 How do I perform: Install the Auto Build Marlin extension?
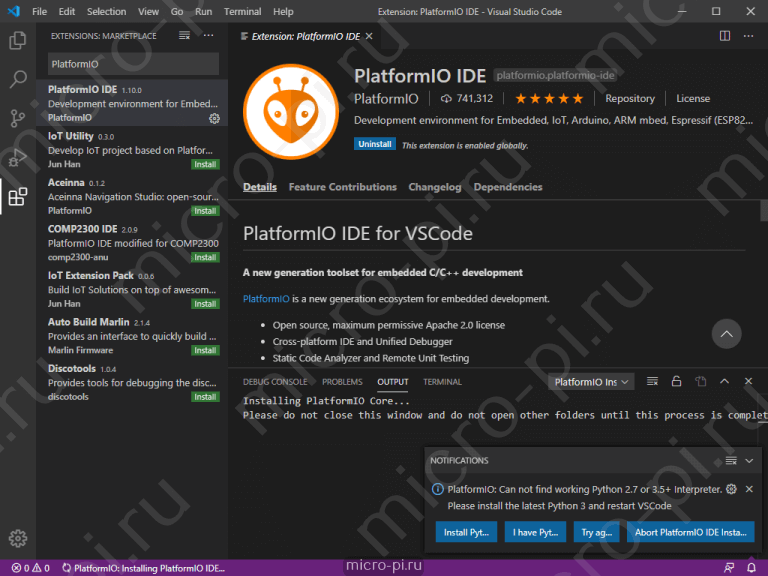pyautogui.click(x=205, y=351)
